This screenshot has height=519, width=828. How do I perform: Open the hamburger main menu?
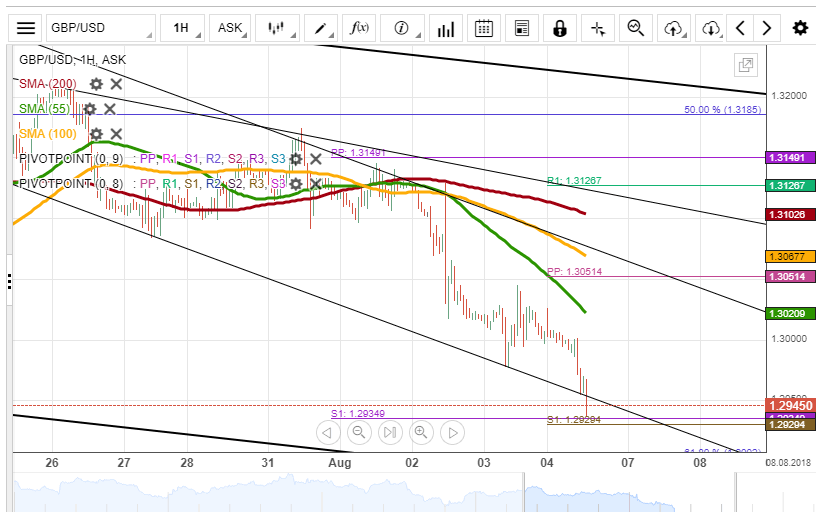(x=25, y=28)
